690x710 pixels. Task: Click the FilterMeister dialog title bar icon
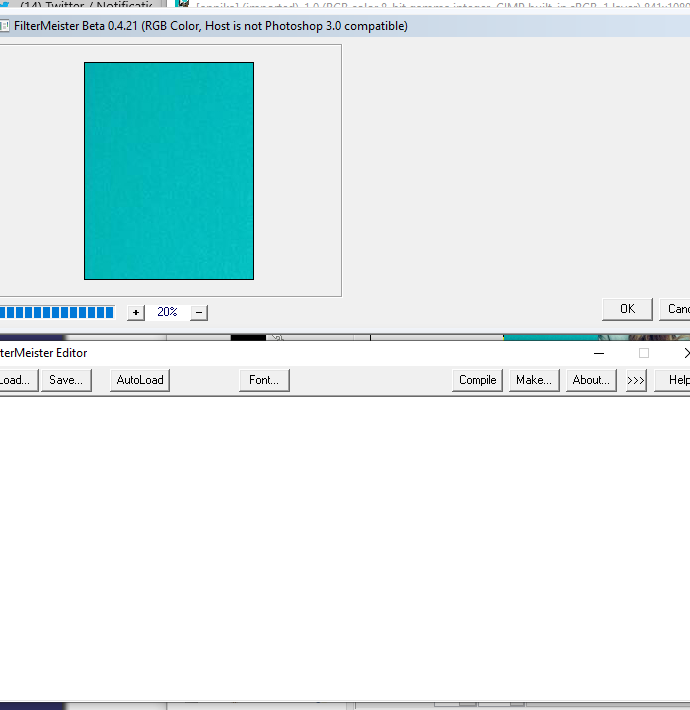[x=4, y=26]
